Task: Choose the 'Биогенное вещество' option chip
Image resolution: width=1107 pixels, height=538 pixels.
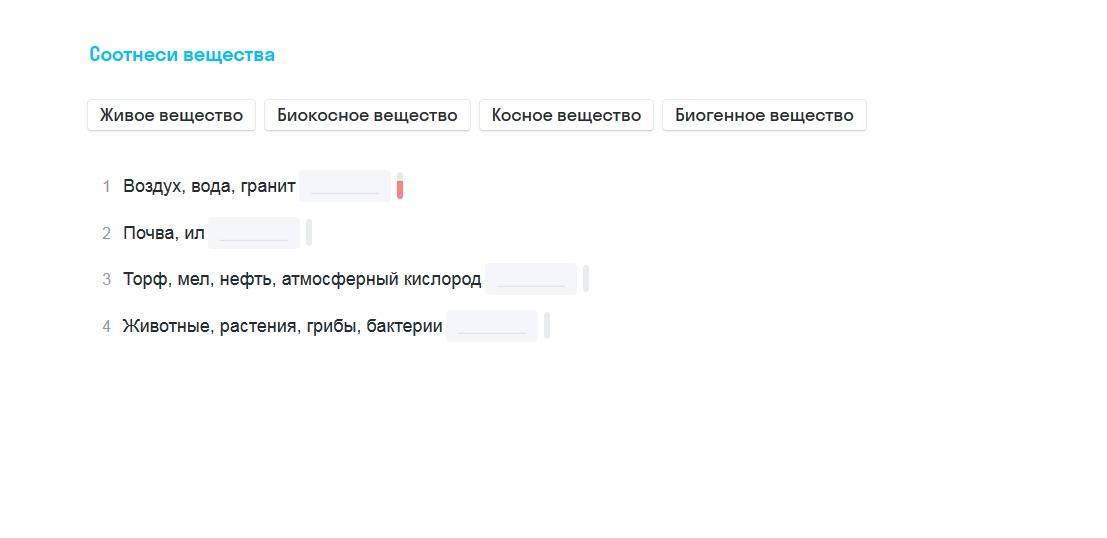Action: [764, 115]
